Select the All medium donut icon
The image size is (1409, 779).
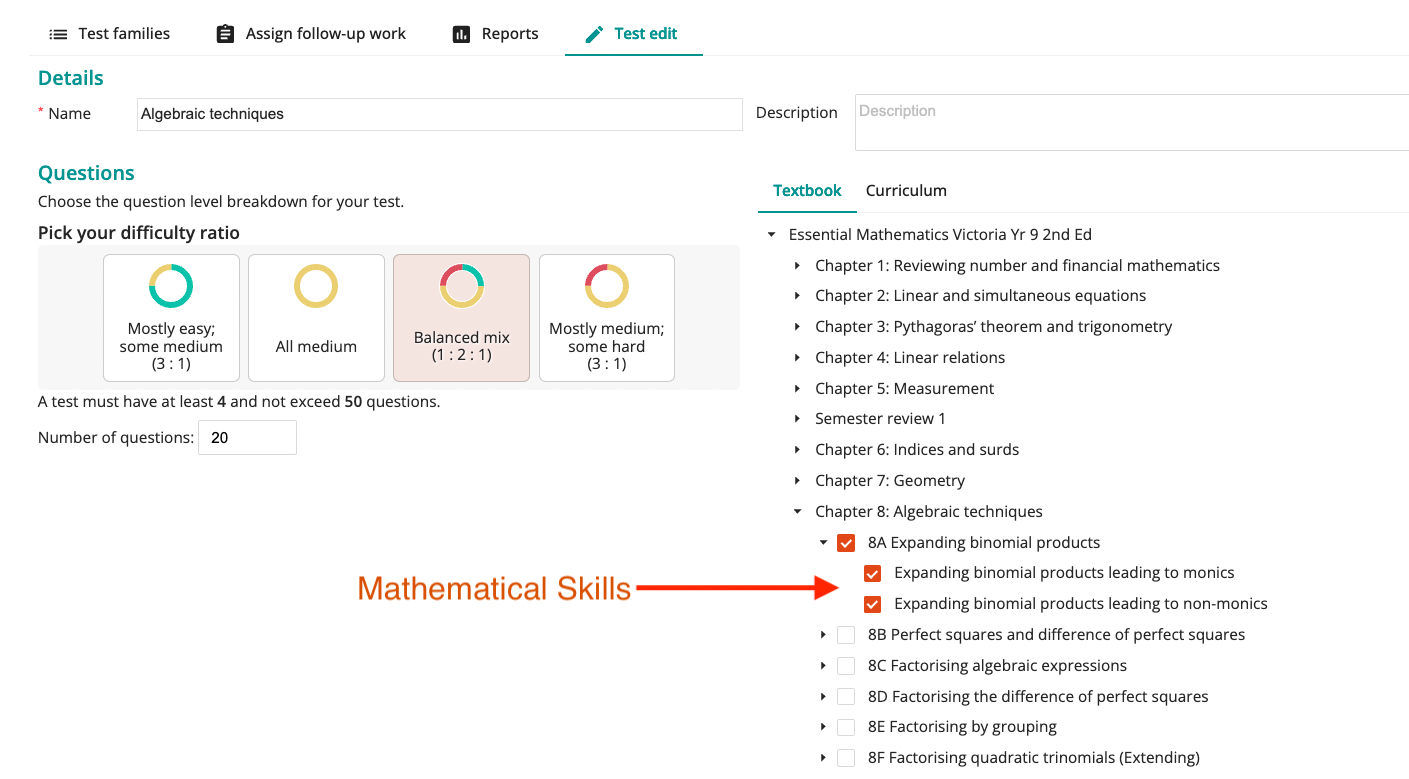pos(316,286)
